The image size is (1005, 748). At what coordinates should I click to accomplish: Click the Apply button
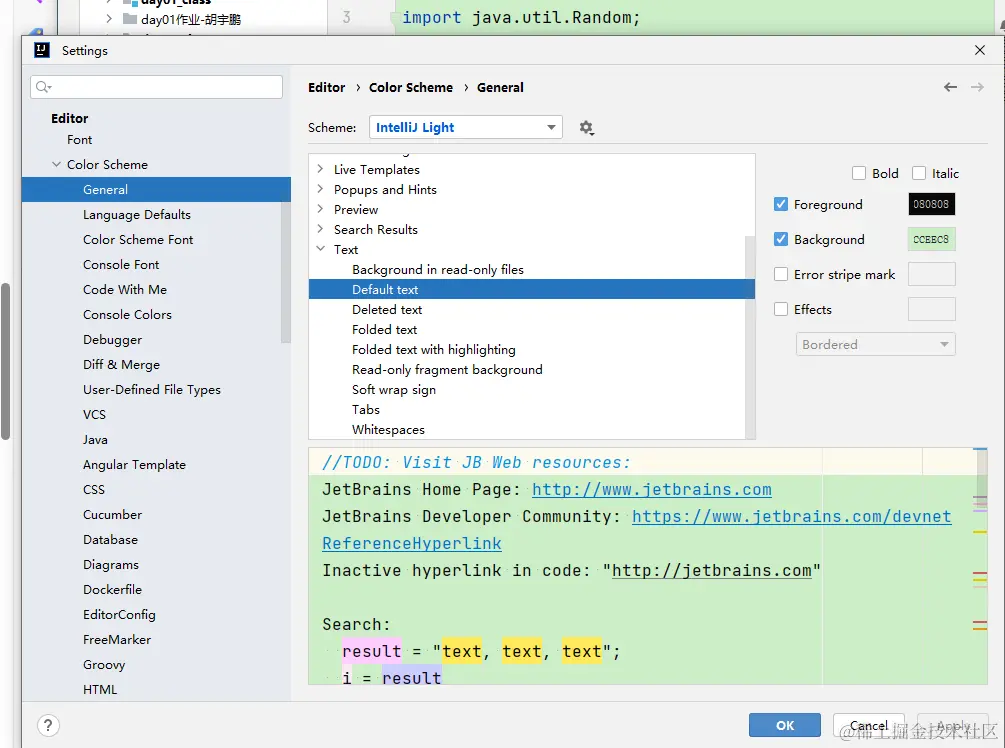[952, 725]
